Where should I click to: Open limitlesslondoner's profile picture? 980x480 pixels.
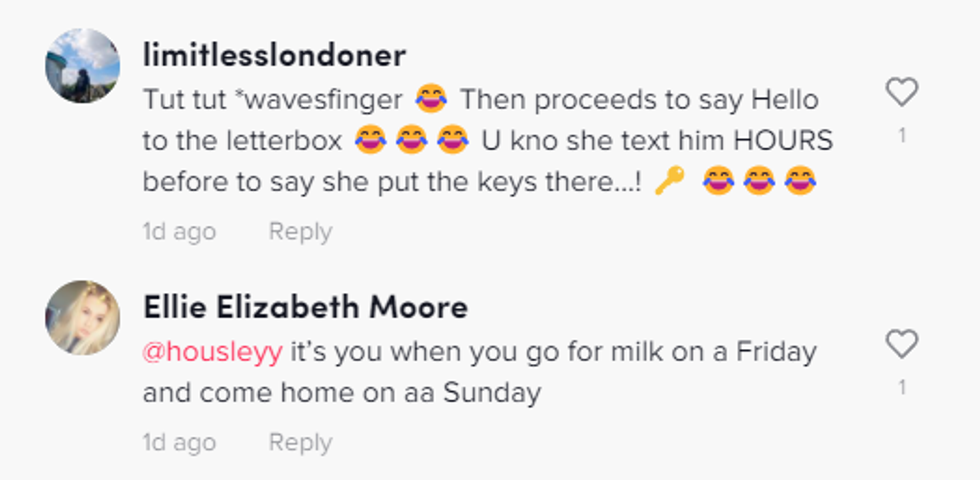click(x=83, y=65)
